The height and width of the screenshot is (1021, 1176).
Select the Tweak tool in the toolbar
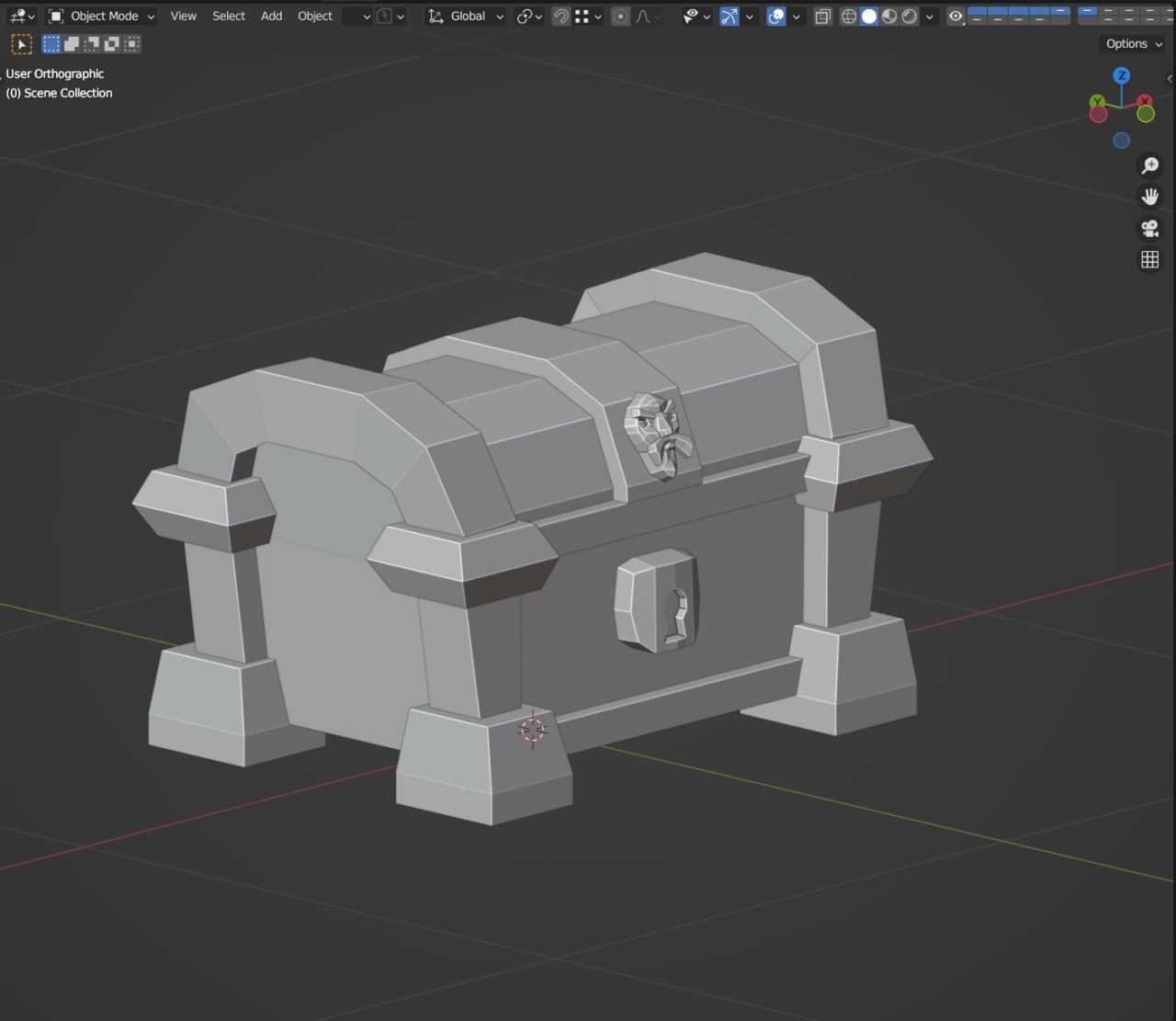click(21, 43)
